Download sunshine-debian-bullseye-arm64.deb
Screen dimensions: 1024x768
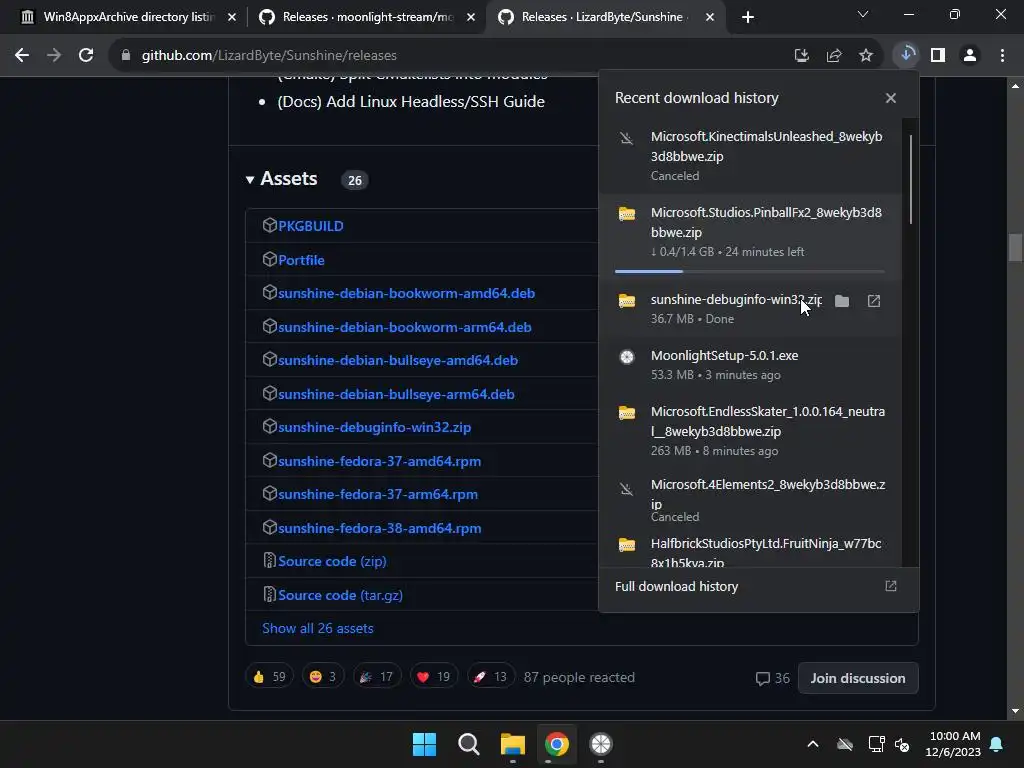[396, 394]
